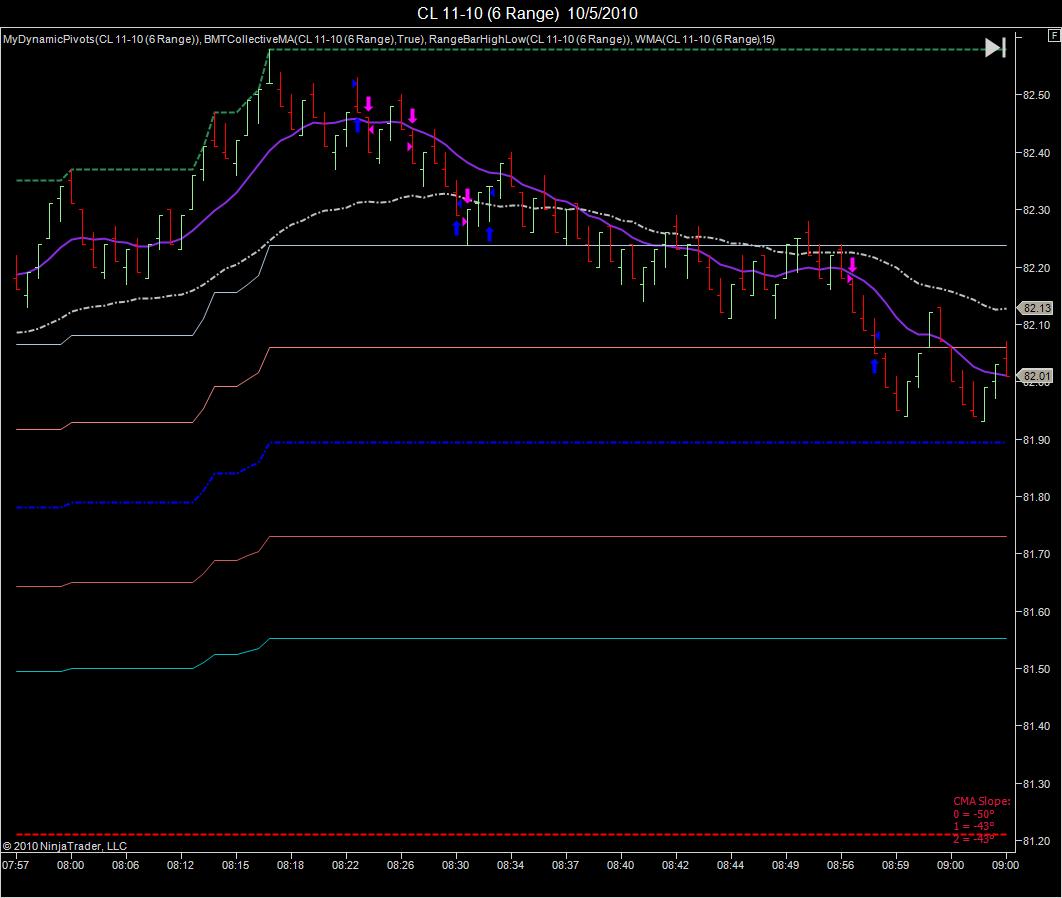
Task: Click the 08:40 time axis label
Action: click(620, 865)
